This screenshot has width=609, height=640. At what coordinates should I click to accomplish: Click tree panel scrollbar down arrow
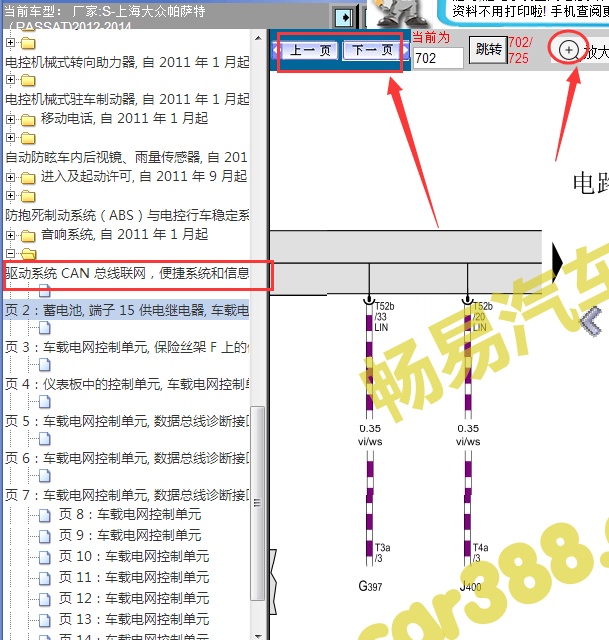258,635
